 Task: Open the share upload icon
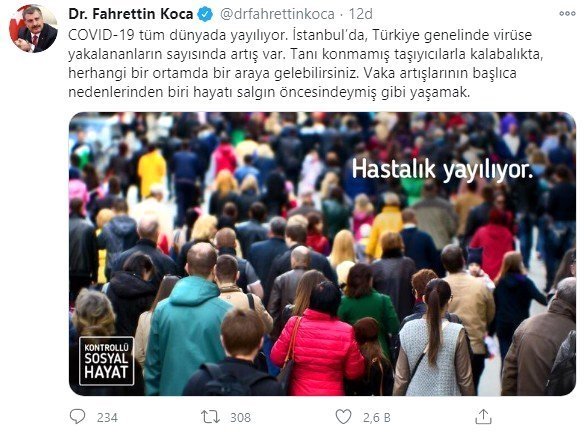483,417
